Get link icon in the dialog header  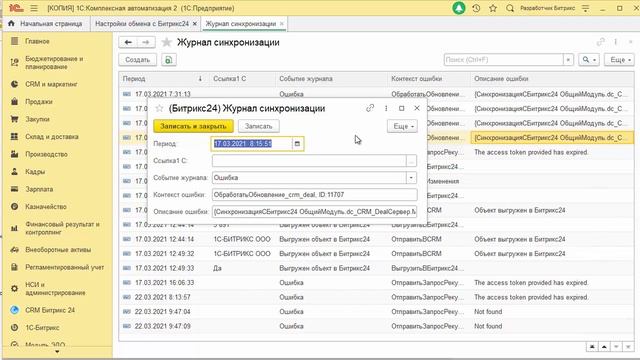tap(370, 108)
